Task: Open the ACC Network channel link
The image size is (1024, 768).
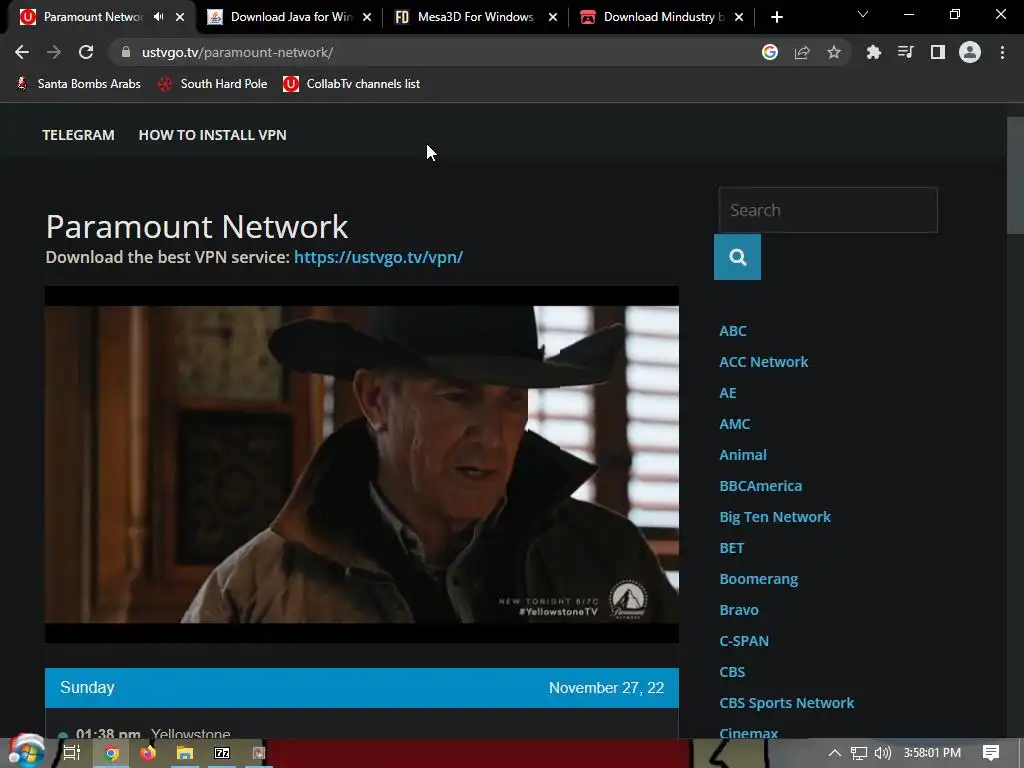Action: [763, 362]
